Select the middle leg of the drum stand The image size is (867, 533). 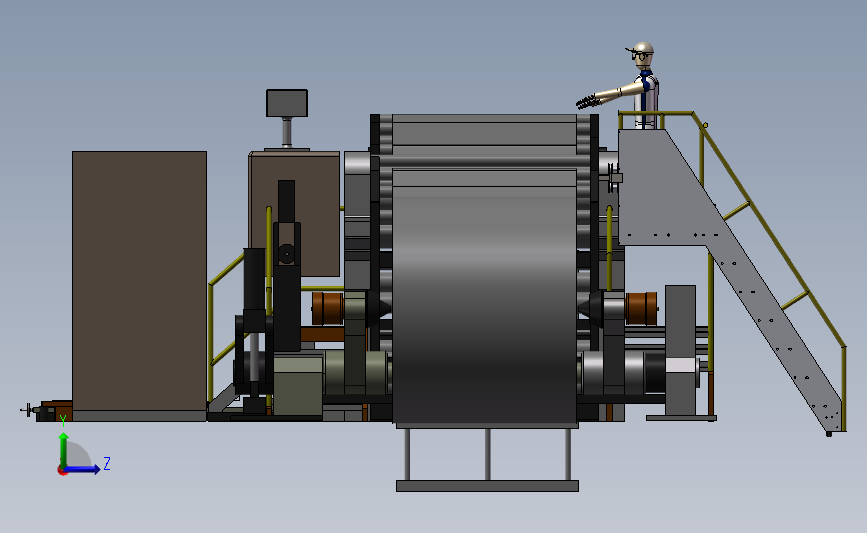pos(487,454)
